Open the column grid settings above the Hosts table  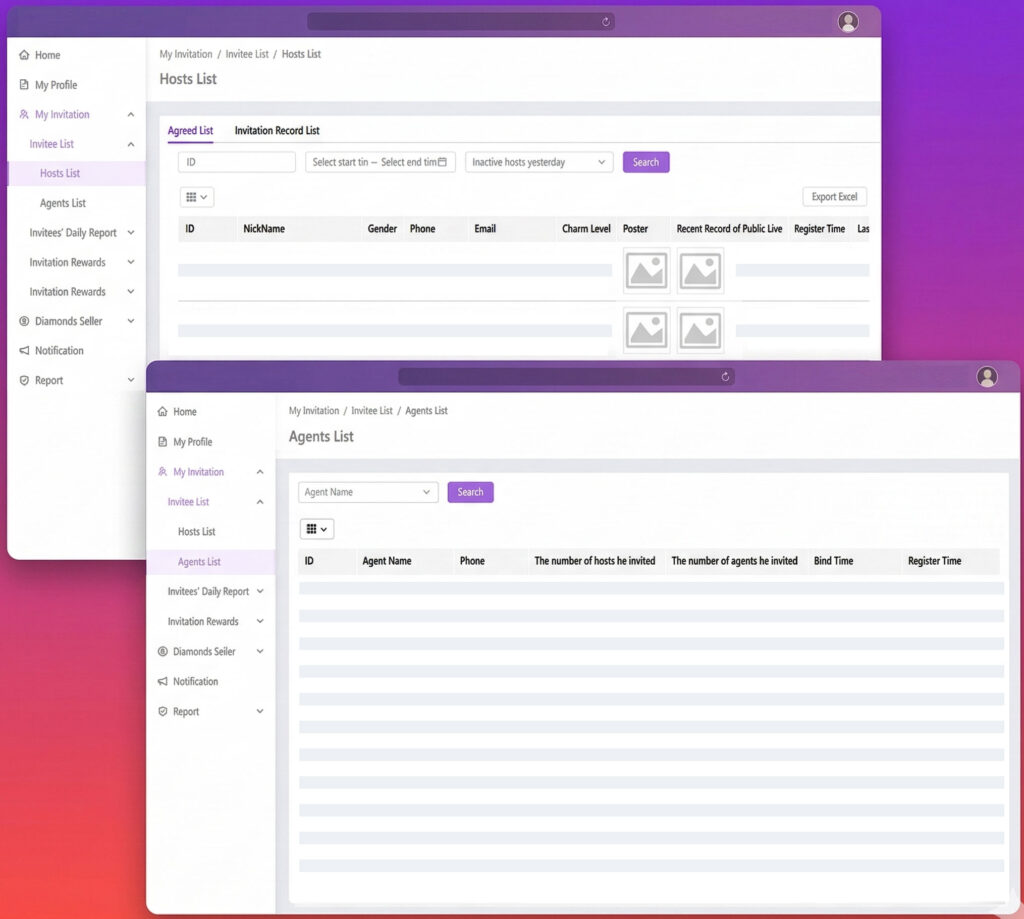pyautogui.click(x=197, y=198)
